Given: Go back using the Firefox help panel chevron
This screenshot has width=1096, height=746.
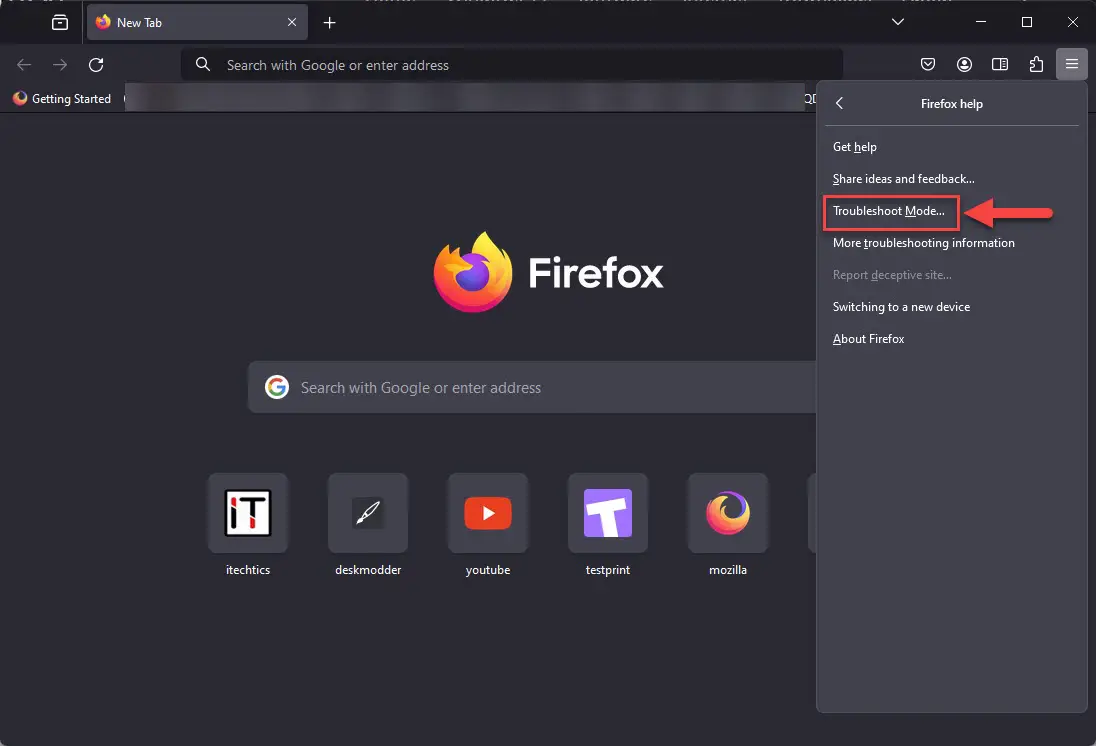Looking at the screenshot, I should 839,103.
